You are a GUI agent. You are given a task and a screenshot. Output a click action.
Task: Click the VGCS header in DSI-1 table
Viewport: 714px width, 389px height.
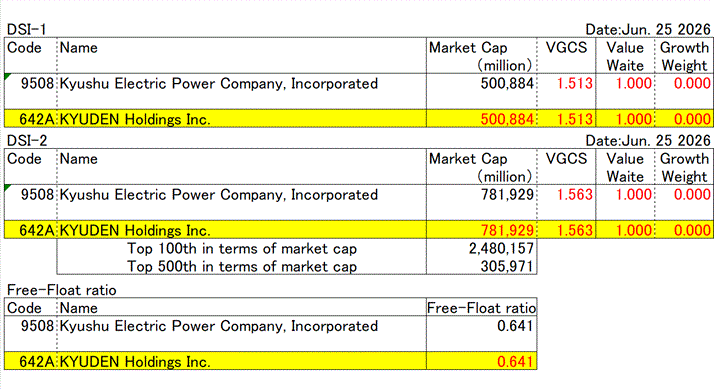pyautogui.click(x=566, y=47)
